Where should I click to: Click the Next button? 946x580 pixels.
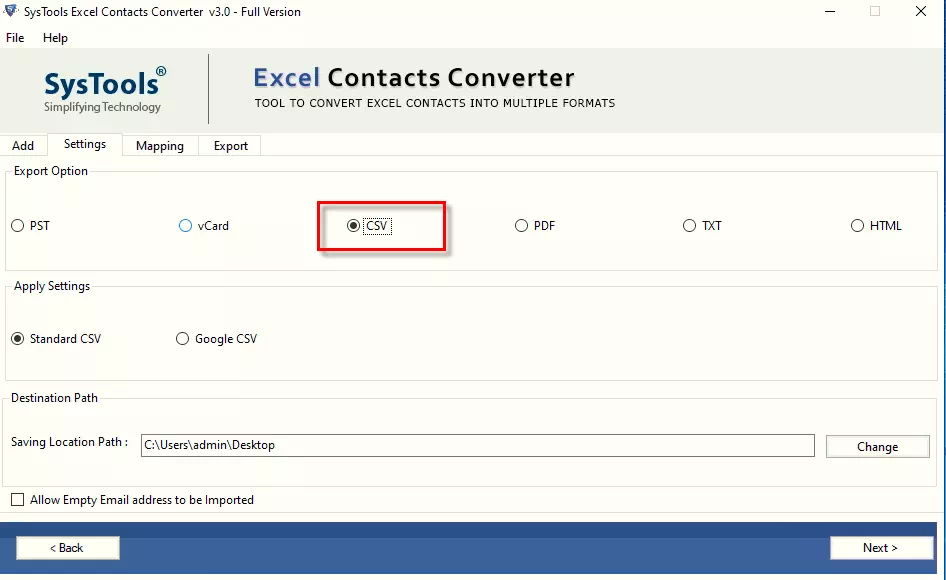(x=881, y=548)
